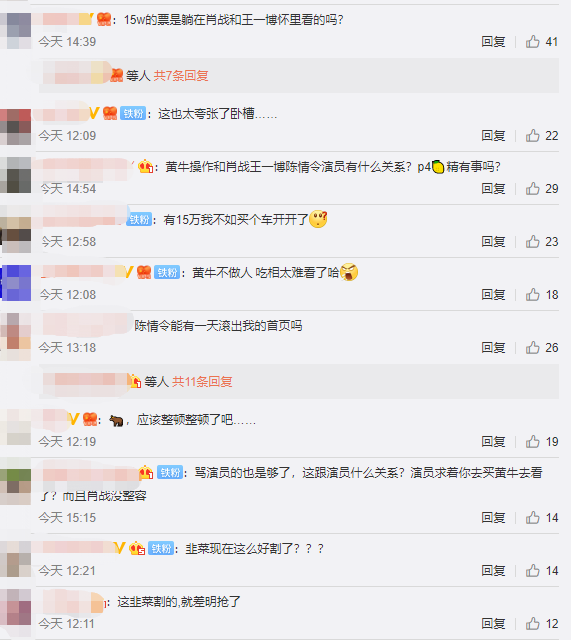The width and height of the screenshot is (571, 640).
Task: Click the 铁粉 badge on 12:21 comment
Action: [161, 548]
